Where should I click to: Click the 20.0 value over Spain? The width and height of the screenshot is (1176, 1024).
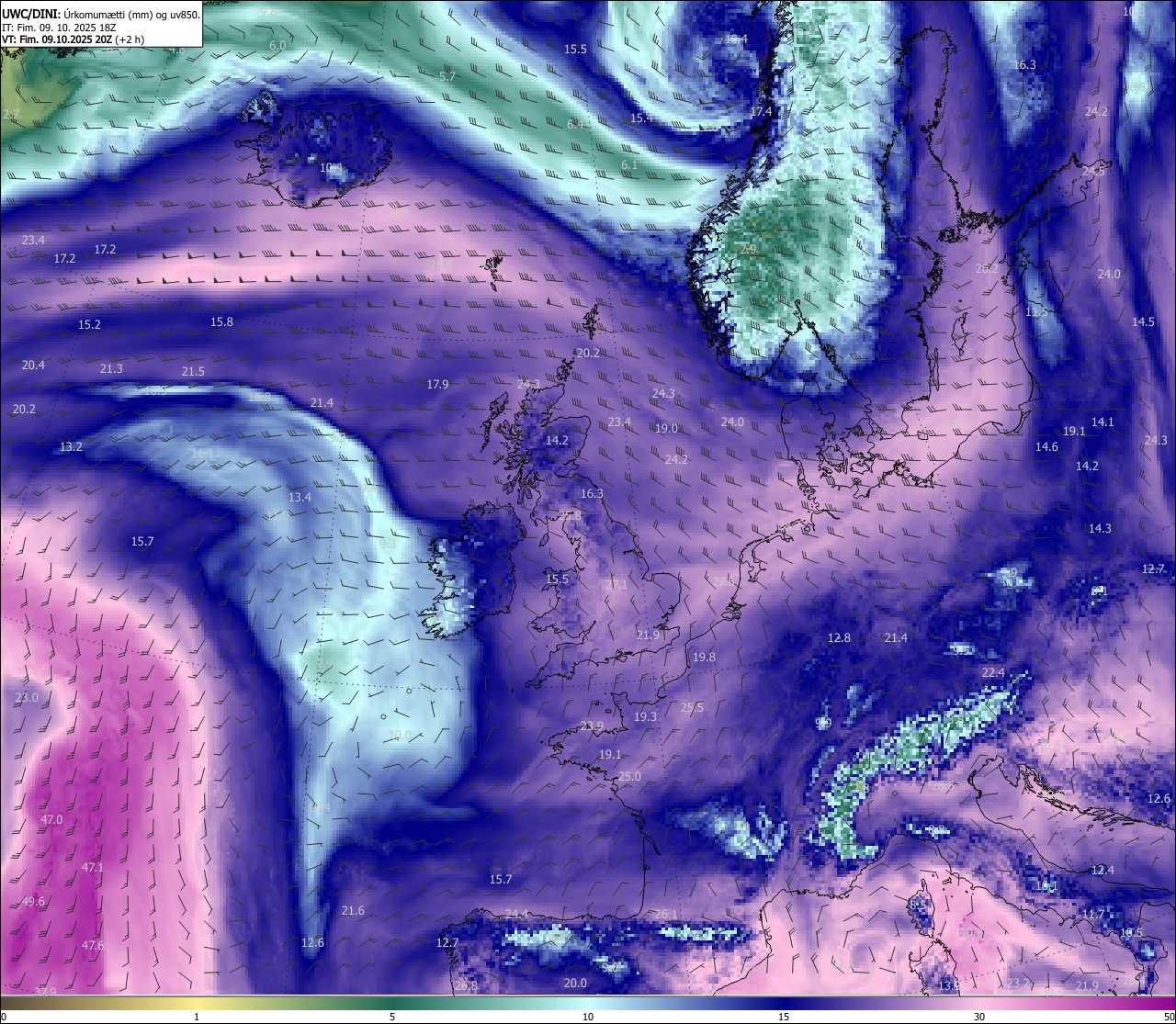tap(575, 983)
